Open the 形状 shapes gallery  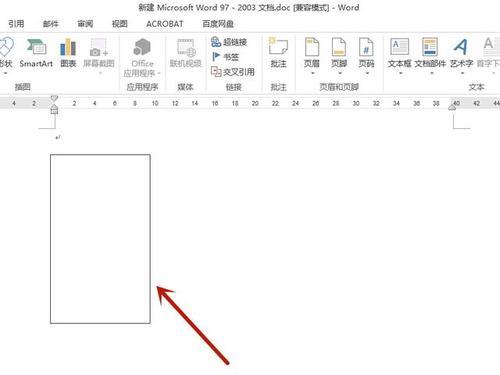[5, 53]
